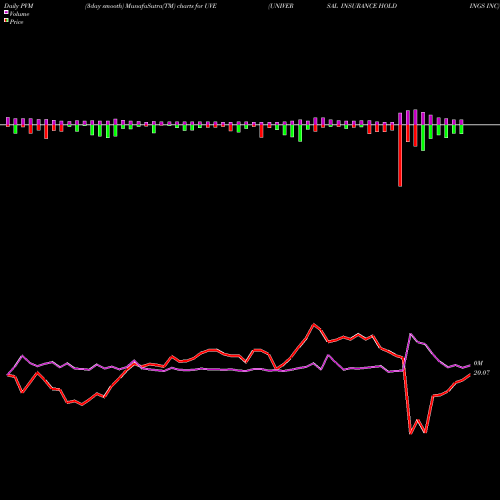The height and width of the screenshot is (500, 500).
Task: Click the purple Volume legend swatch
Action: 6,13
